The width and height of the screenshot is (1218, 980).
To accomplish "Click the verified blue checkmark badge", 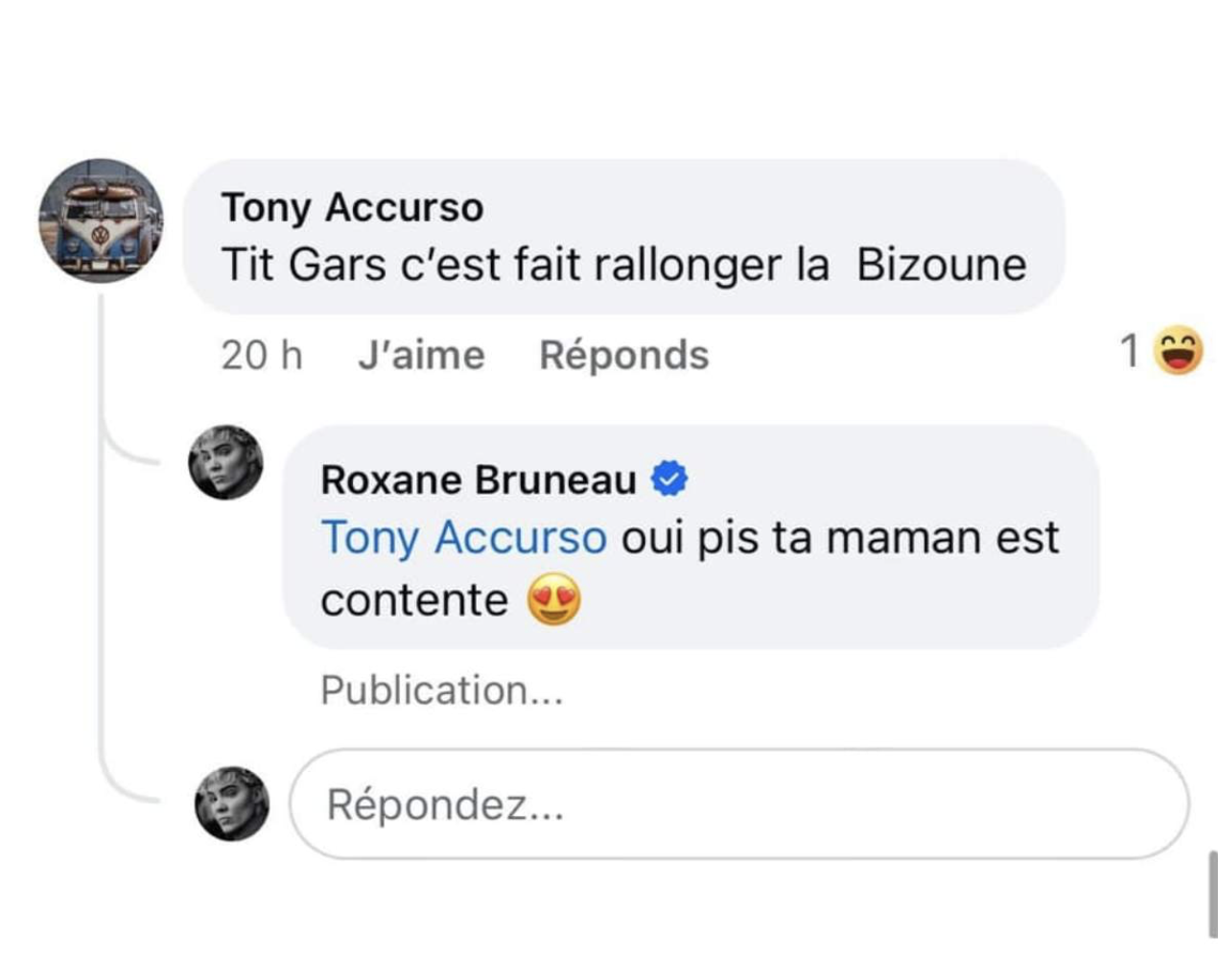I will tap(671, 478).
